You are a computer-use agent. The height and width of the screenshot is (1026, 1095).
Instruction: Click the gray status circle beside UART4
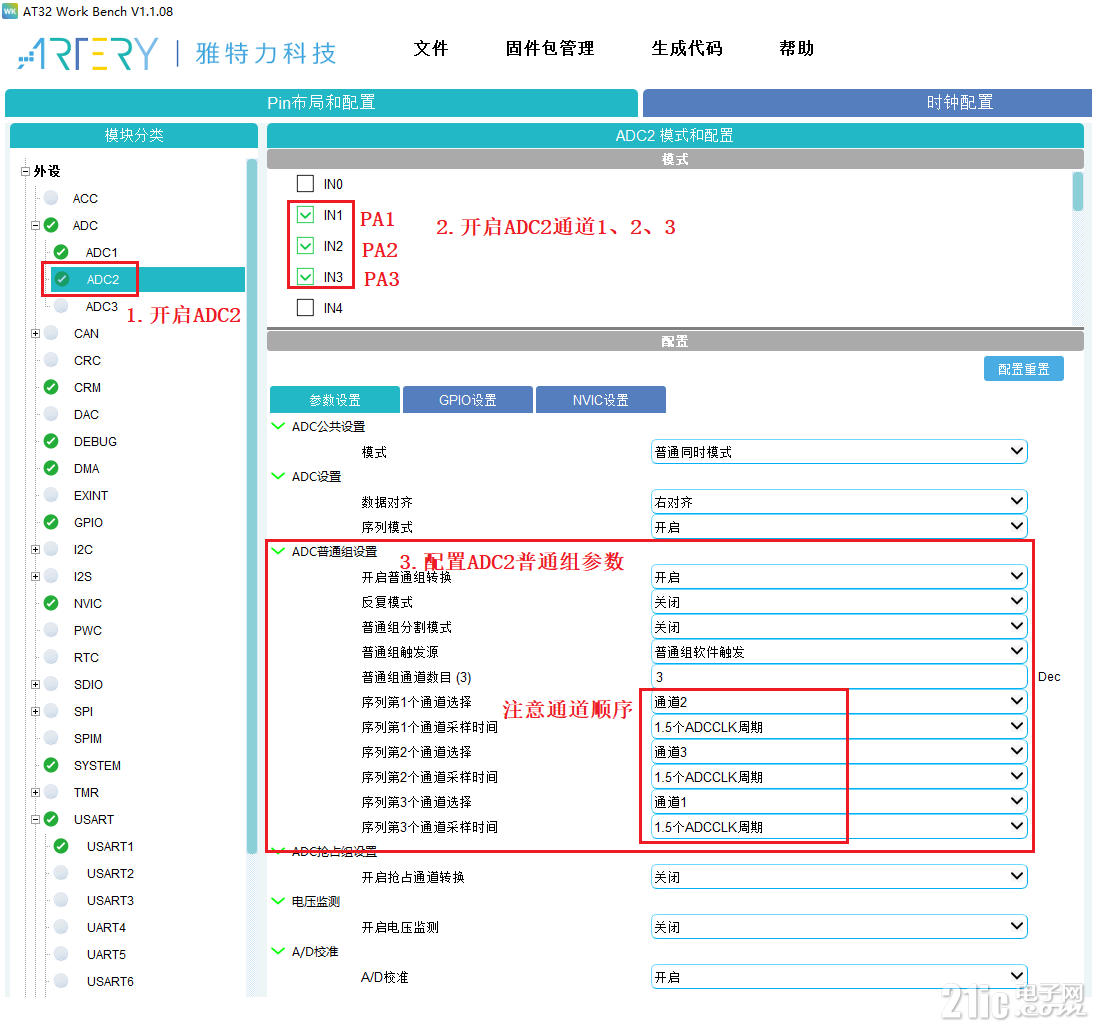point(61,927)
